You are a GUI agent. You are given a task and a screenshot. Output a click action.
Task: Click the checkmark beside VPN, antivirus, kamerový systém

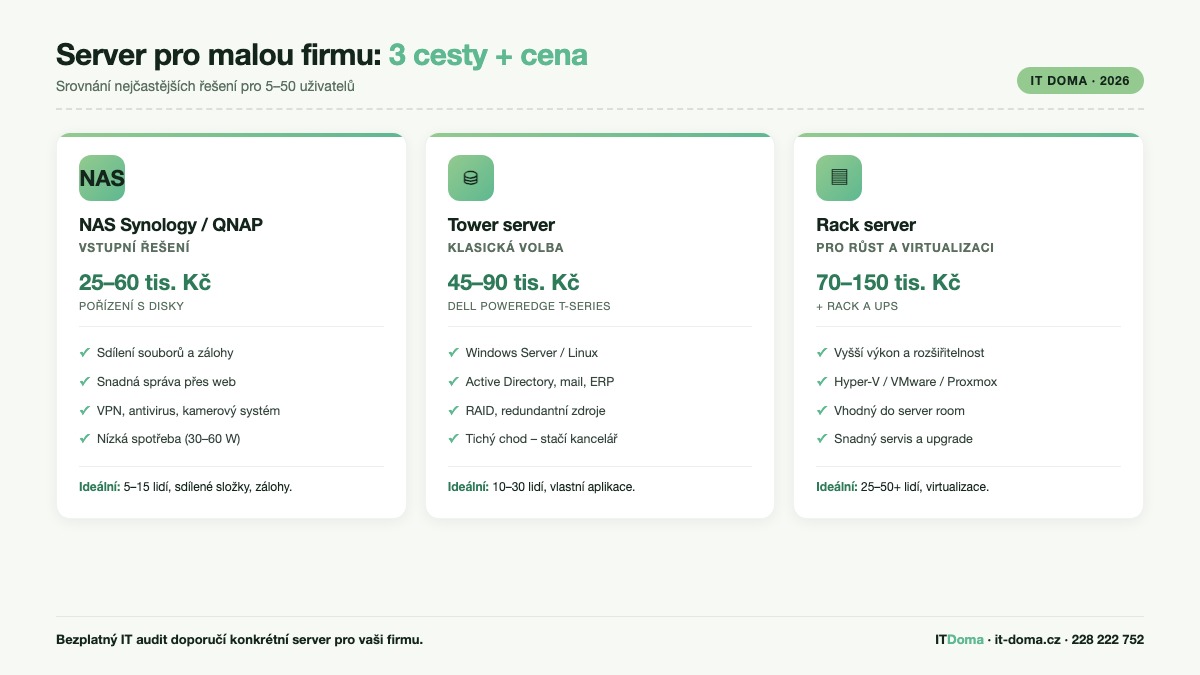[x=85, y=411]
